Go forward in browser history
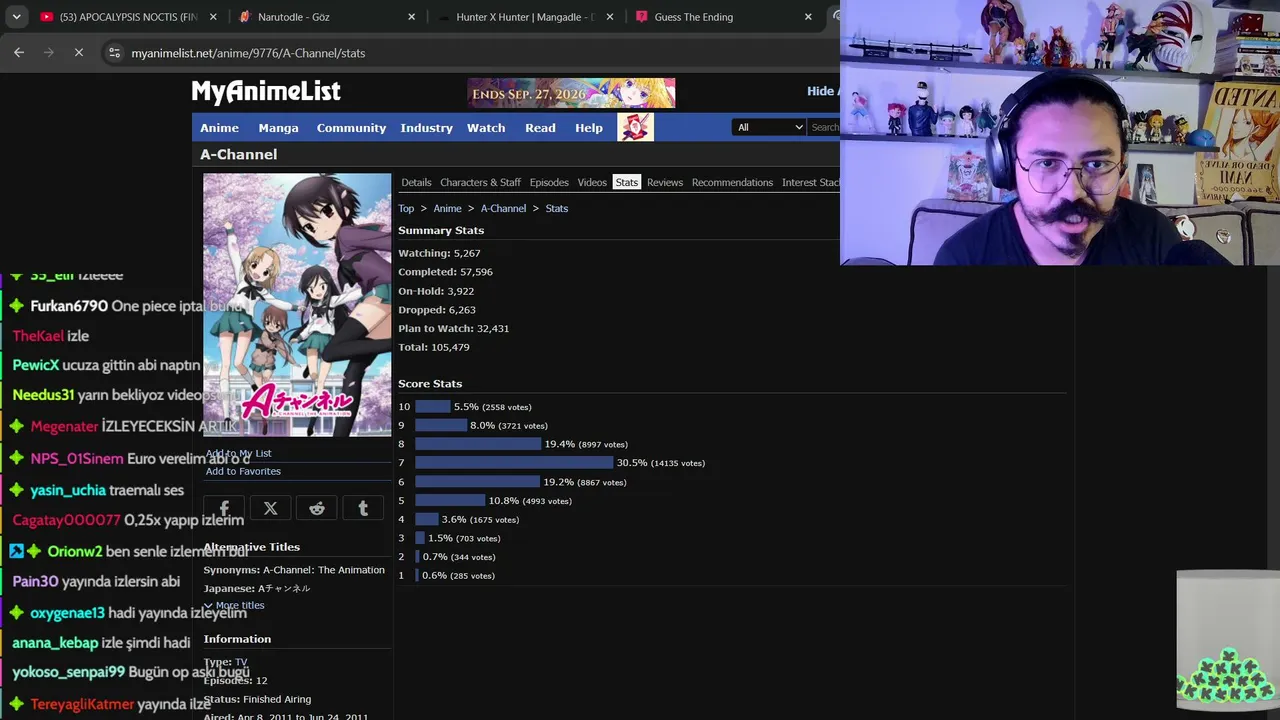This screenshot has width=1280, height=720. pyautogui.click(x=49, y=53)
